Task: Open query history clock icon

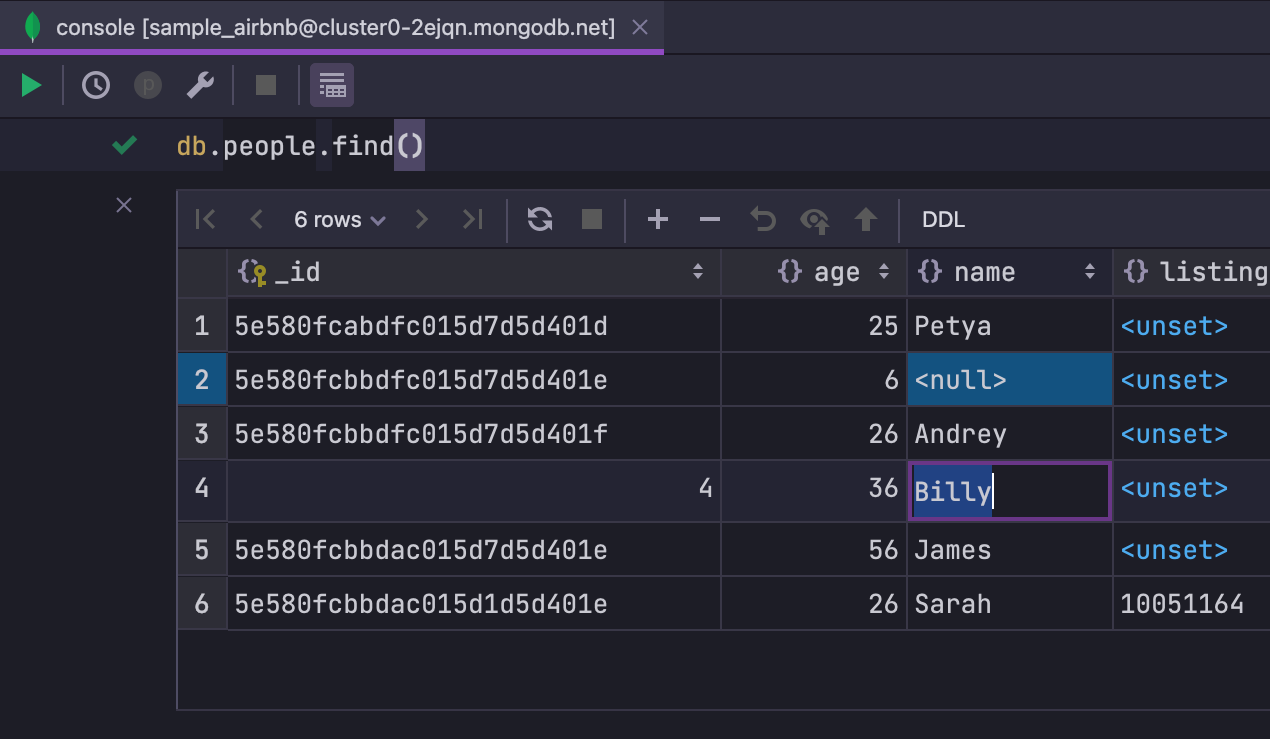Action: pos(96,86)
